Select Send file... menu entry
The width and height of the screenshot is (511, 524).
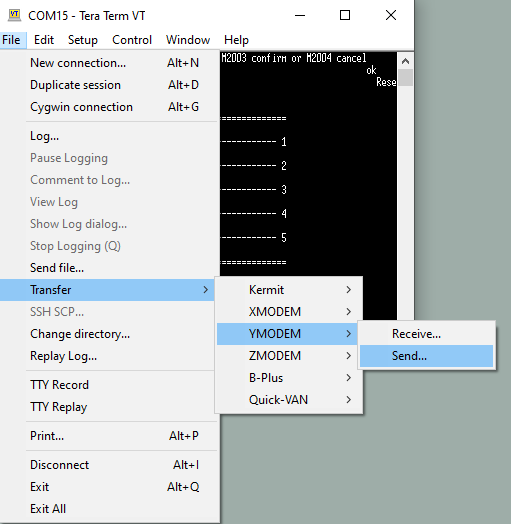pyautogui.click(x=110, y=268)
